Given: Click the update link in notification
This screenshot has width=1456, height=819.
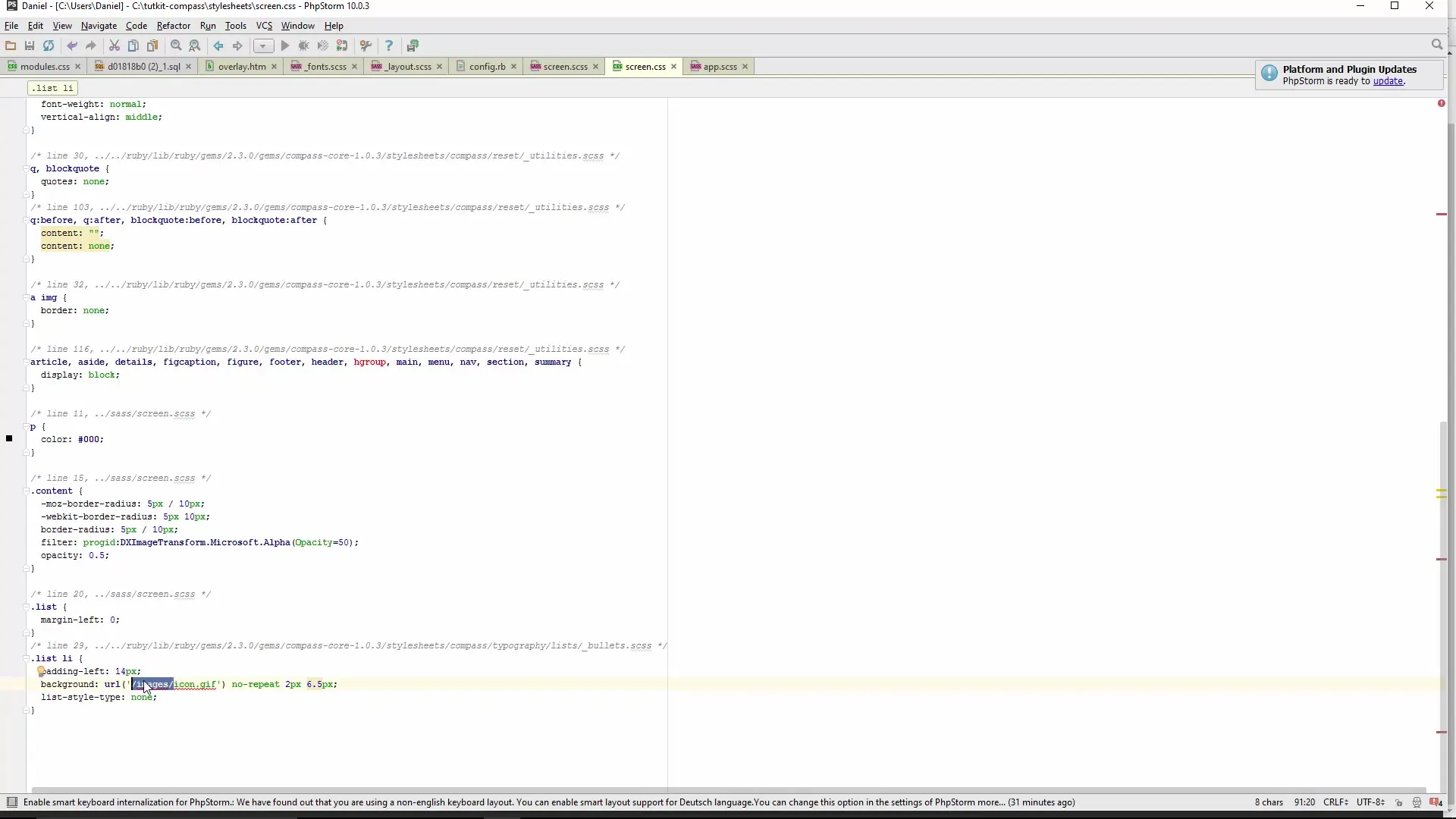Looking at the screenshot, I should [1388, 81].
